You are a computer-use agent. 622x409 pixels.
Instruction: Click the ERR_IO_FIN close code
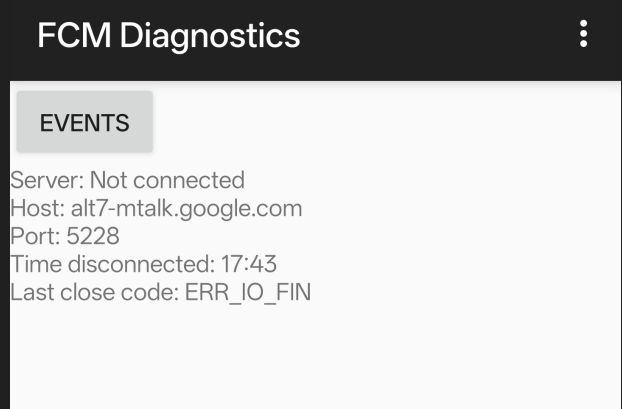[248, 293]
